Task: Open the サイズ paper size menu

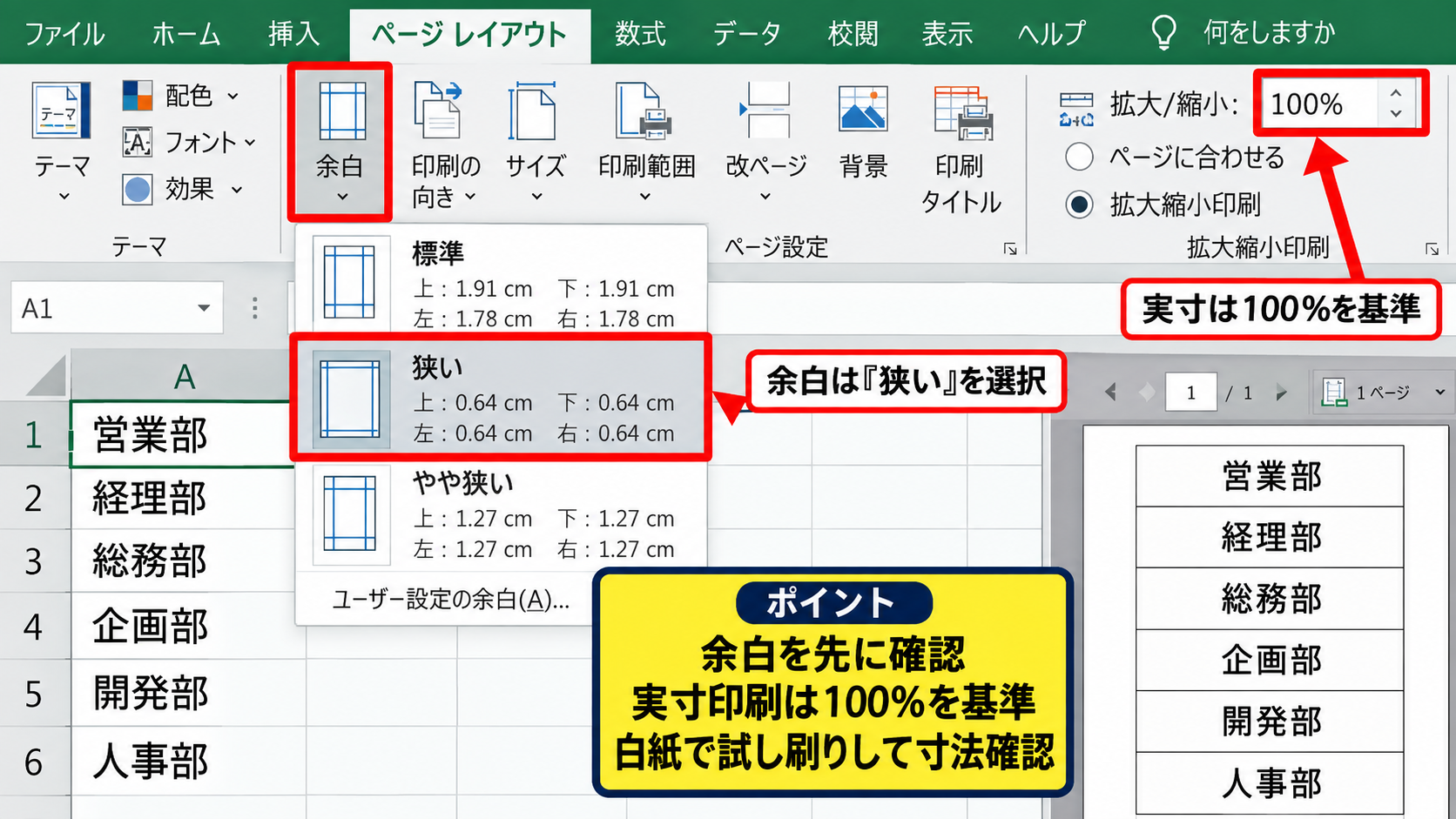Action: (536, 142)
